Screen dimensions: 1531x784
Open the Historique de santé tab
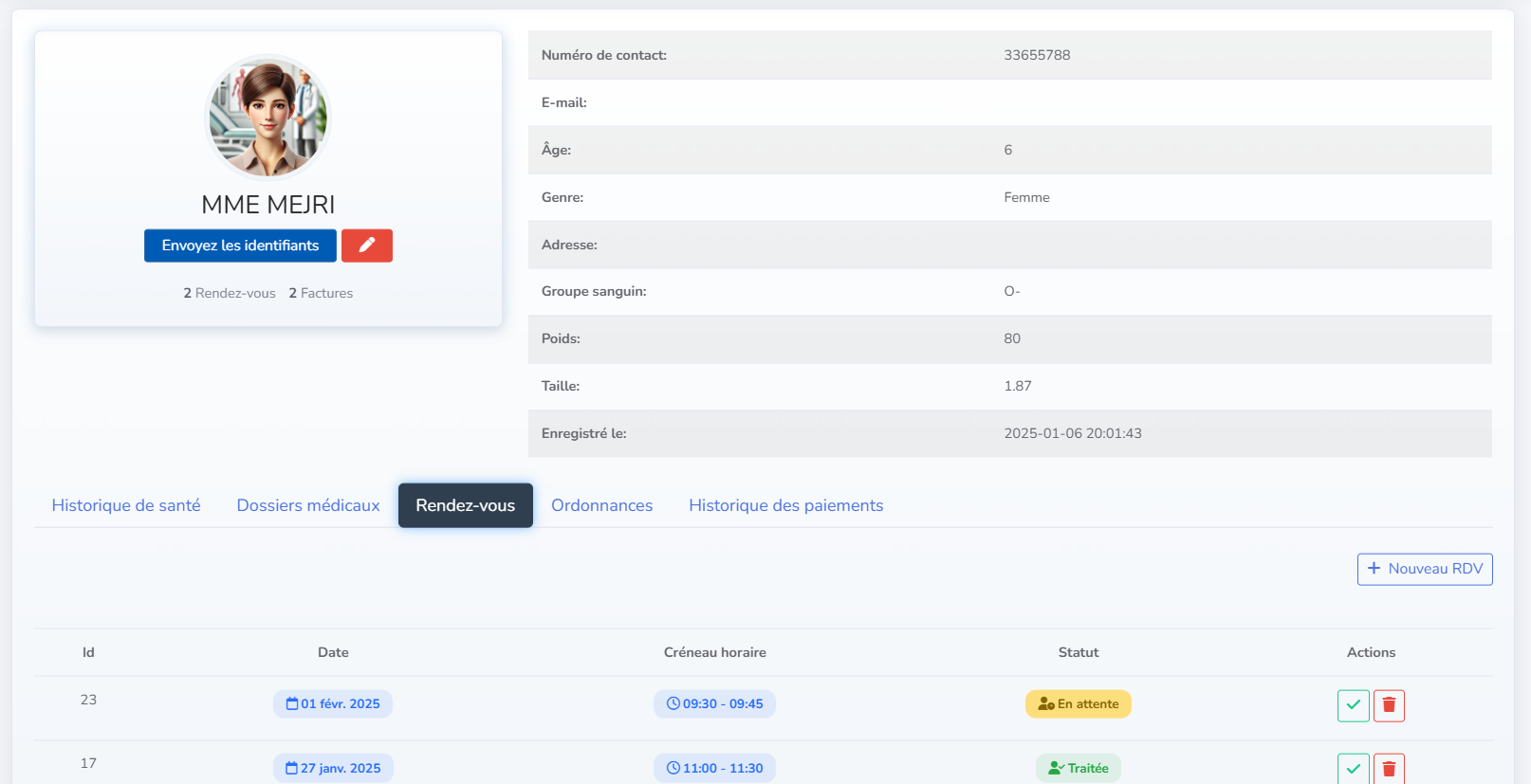(x=126, y=505)
